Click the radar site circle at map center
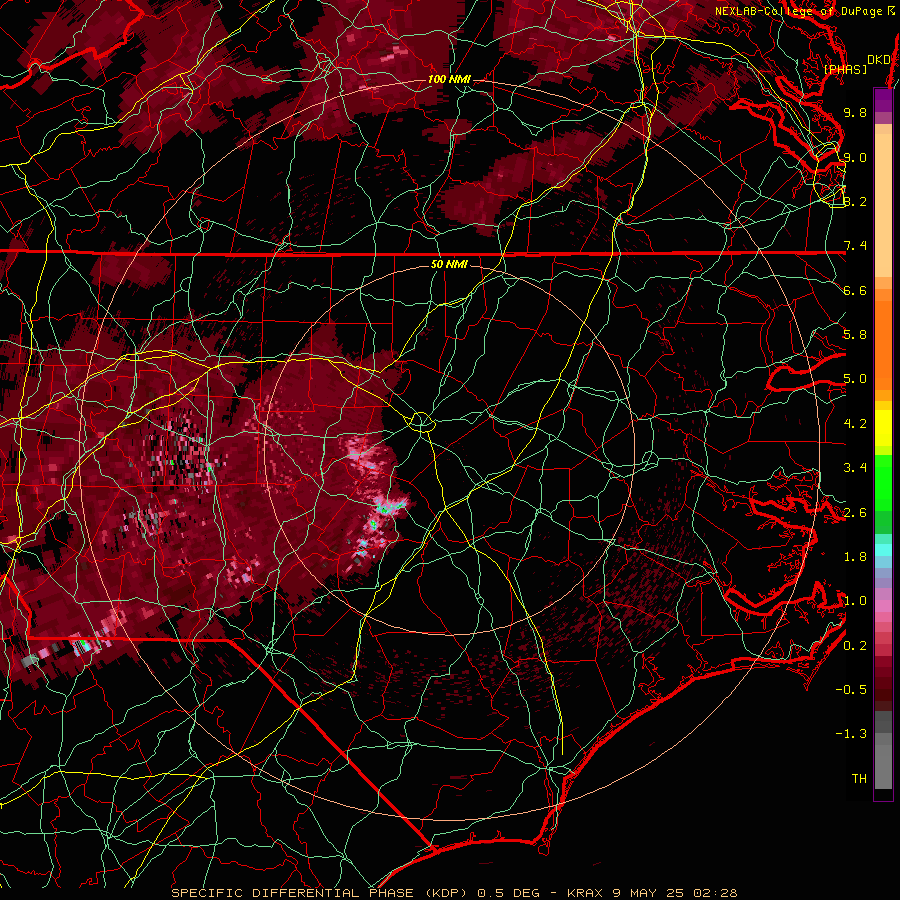This screenshot has height=900, width=900. pyautogui.click(x=421, y=422)
